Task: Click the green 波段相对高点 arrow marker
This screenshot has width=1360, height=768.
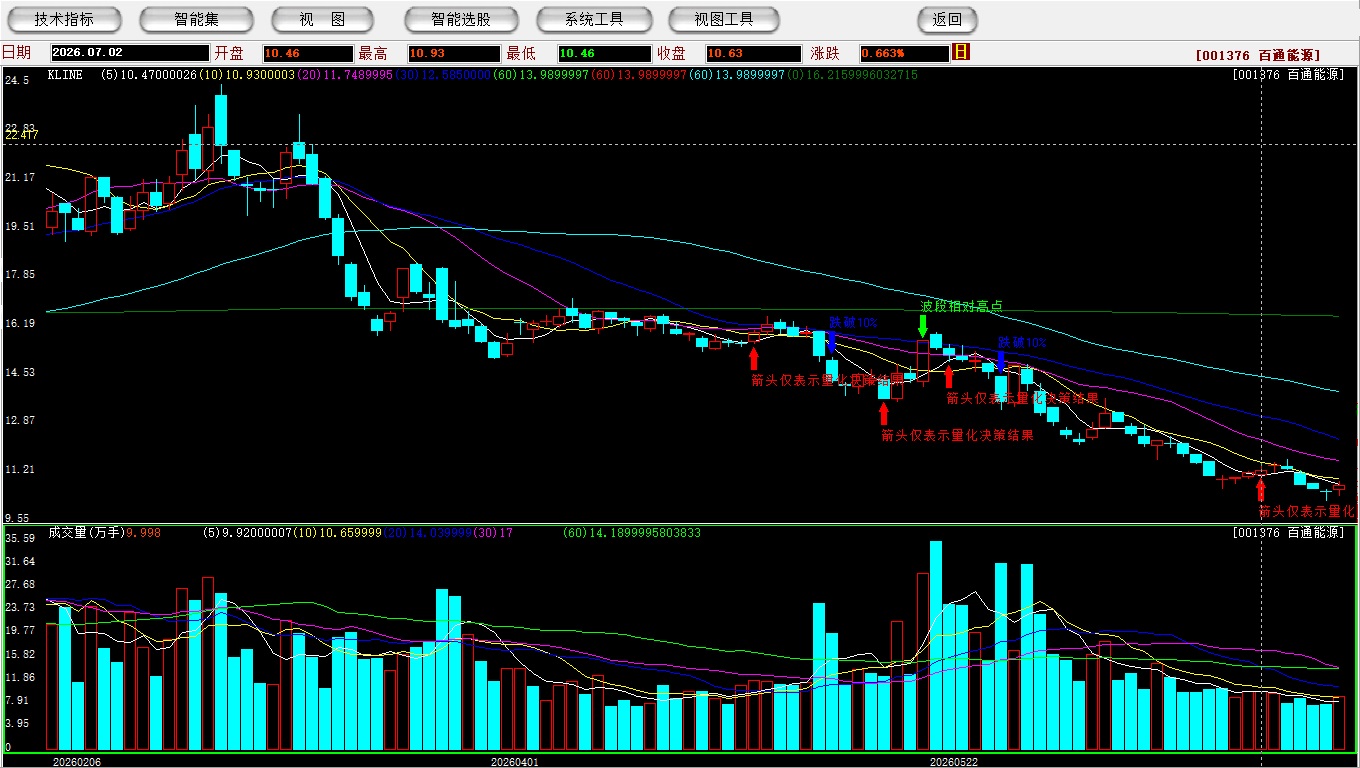Action: tap(923, 326)
